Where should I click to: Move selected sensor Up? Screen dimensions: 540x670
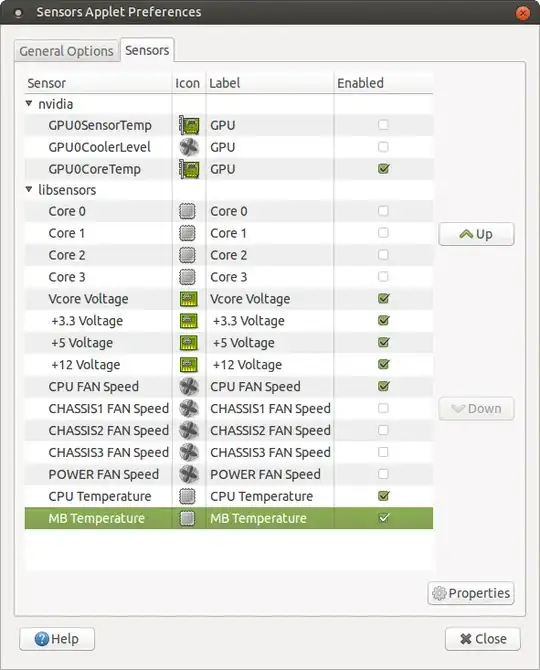[x=476, y=234]
